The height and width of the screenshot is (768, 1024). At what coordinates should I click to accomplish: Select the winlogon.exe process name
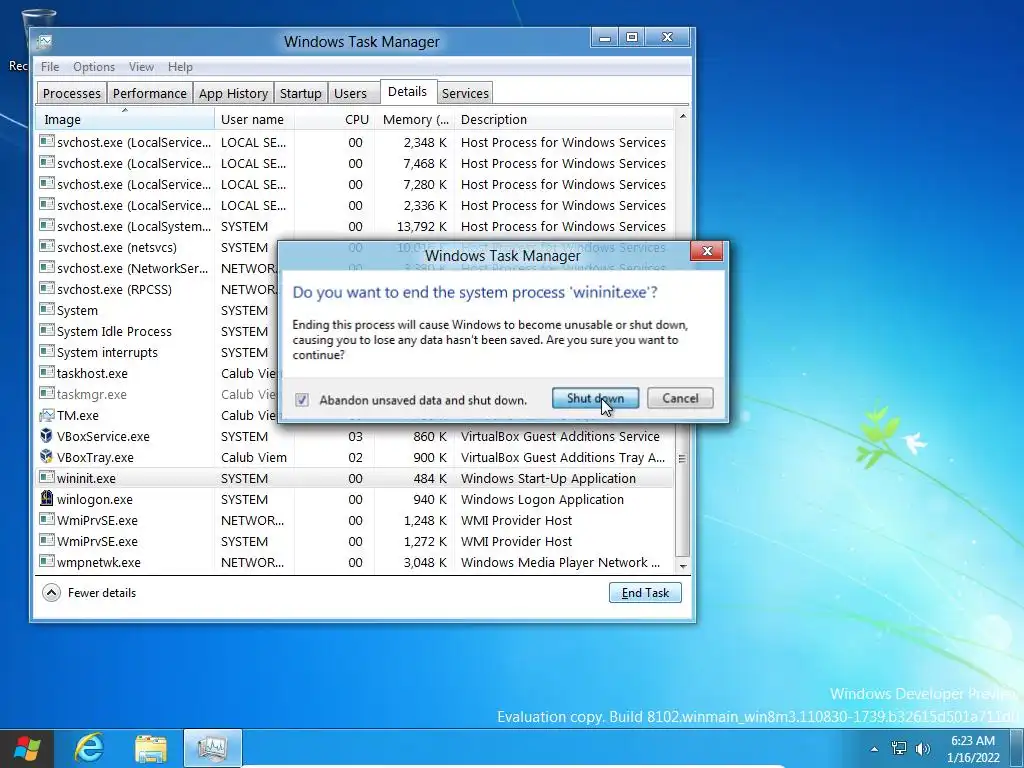[95, 500]
